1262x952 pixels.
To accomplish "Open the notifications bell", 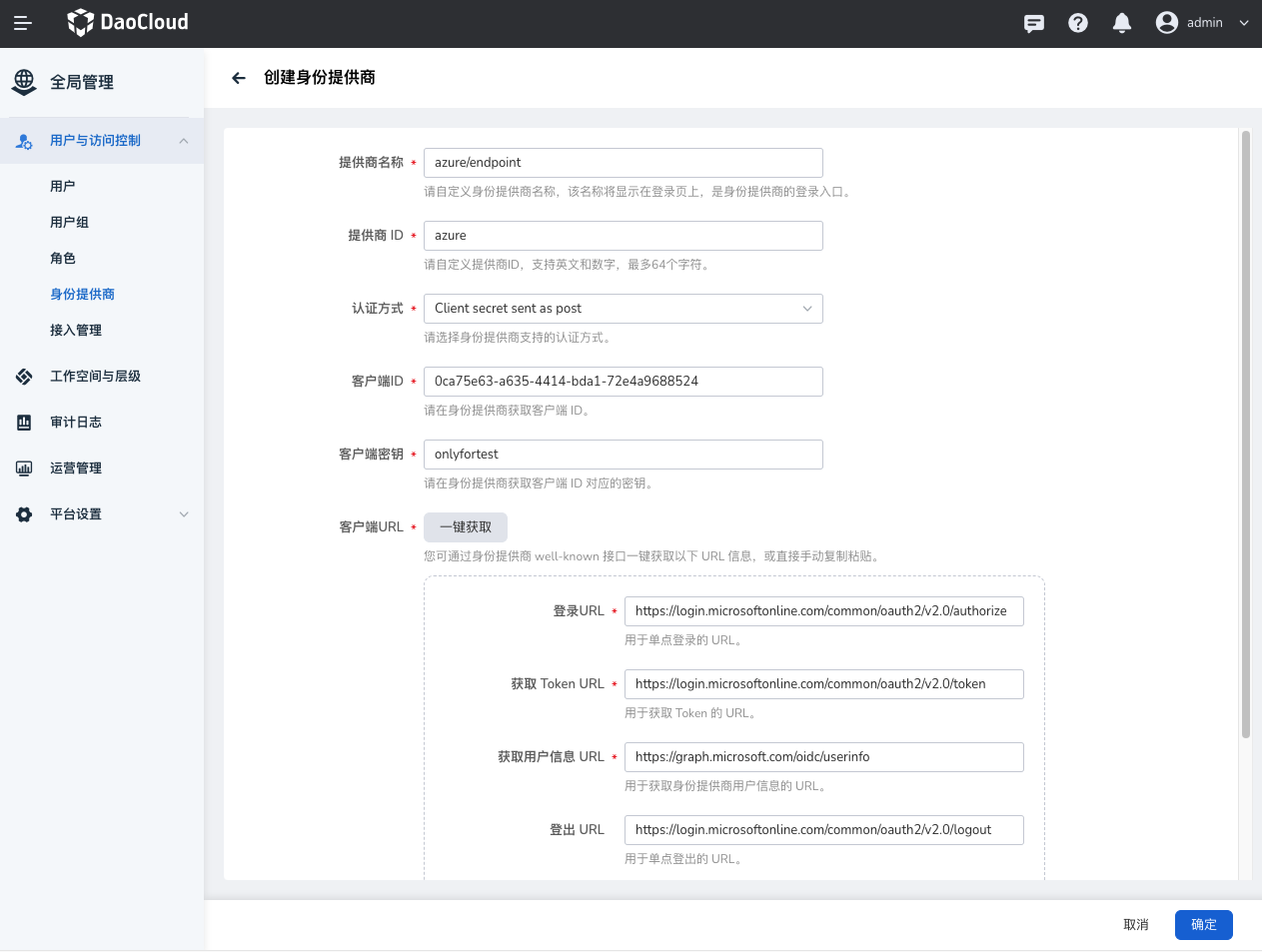I will (x=1122, y=23).
